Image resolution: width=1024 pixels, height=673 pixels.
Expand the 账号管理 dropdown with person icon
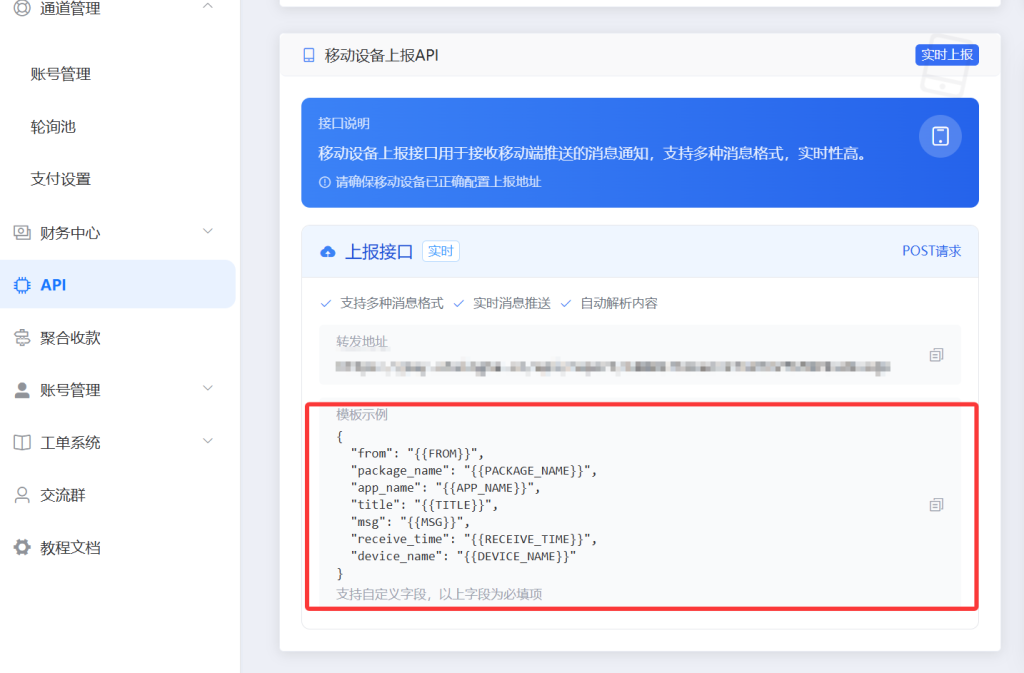pyautogui.click(x=208, y=389)
